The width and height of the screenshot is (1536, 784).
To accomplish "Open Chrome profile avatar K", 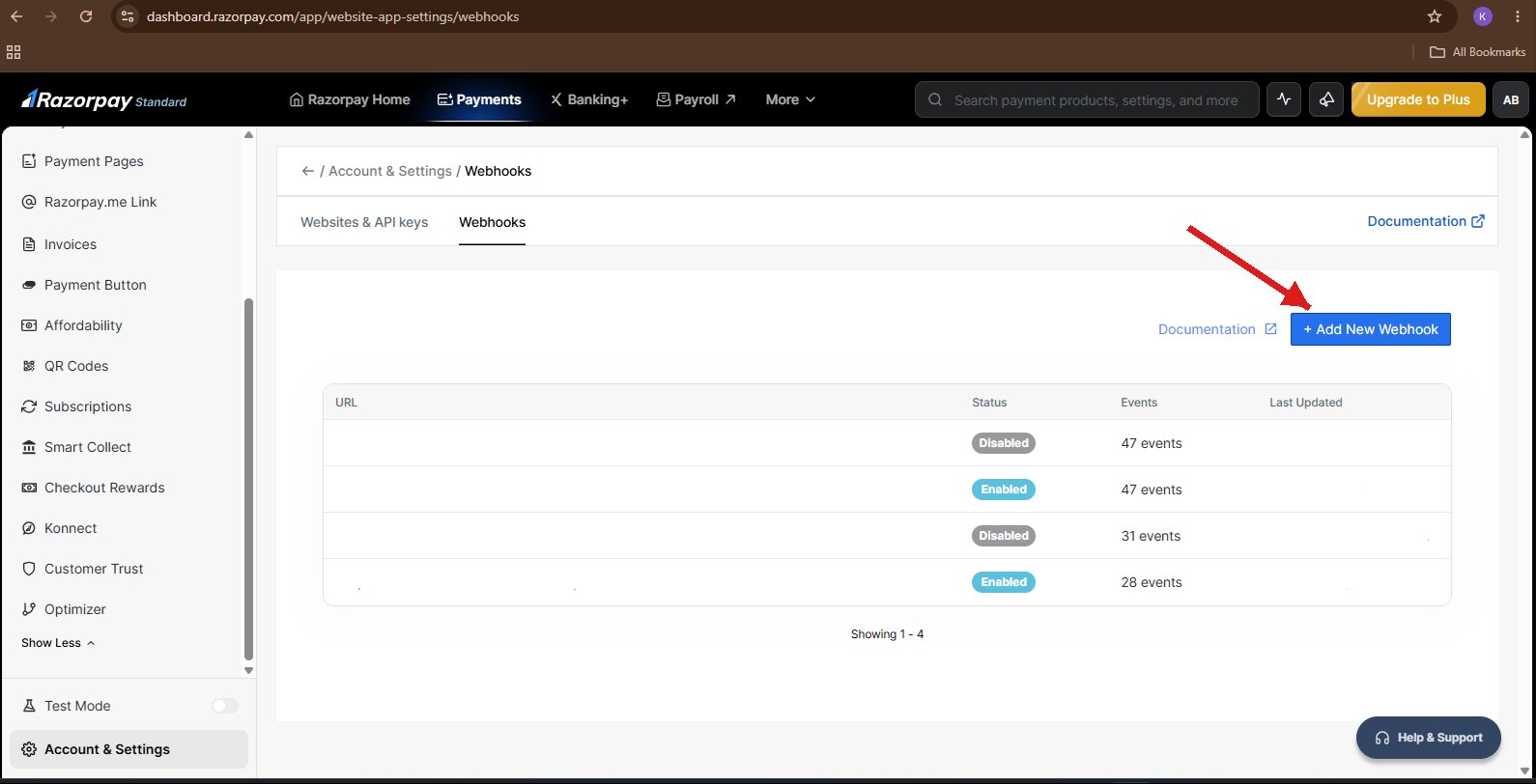I will (x=1482, y=16).
